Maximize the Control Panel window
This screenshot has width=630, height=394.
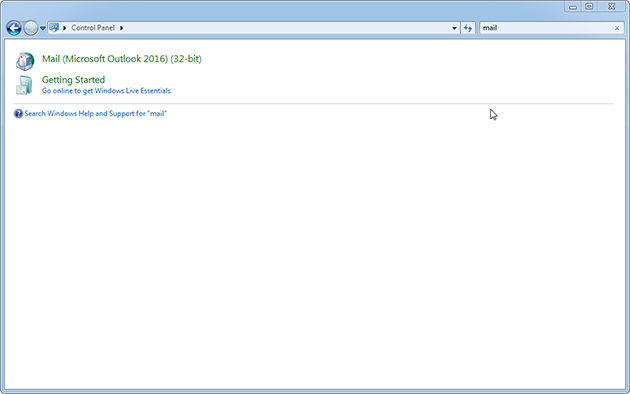(589, 7)
